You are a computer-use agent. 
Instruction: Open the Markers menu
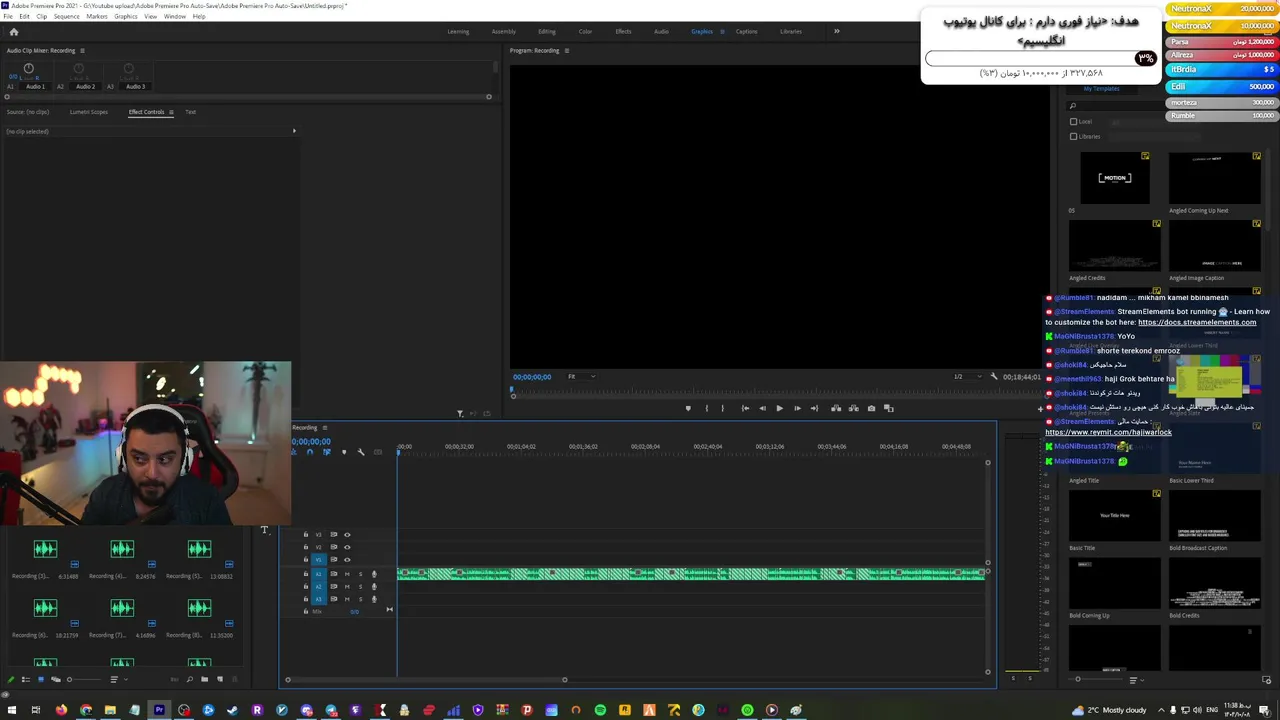(x=97, y=16)
